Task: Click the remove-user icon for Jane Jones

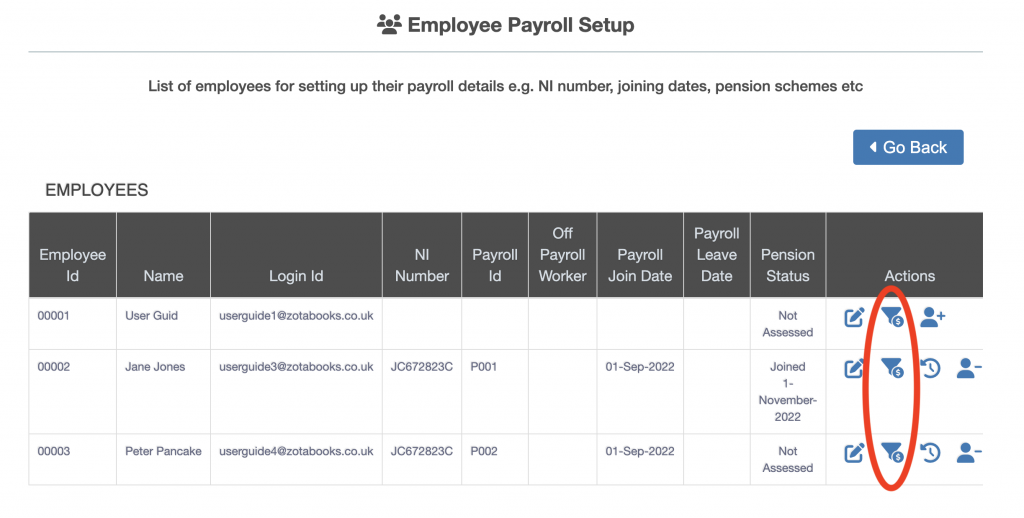Action: (x=968, y=369)
